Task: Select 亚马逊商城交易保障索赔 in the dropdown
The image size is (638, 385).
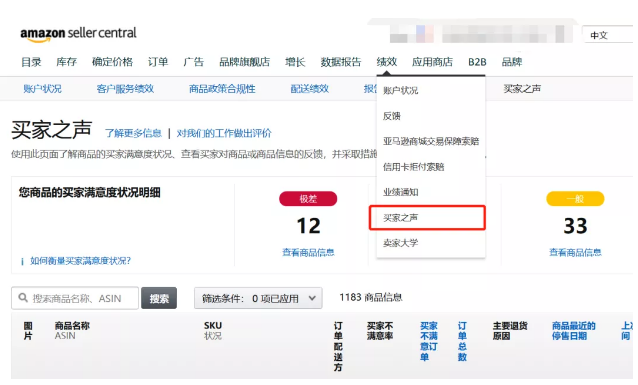Action: click(431, 141)
